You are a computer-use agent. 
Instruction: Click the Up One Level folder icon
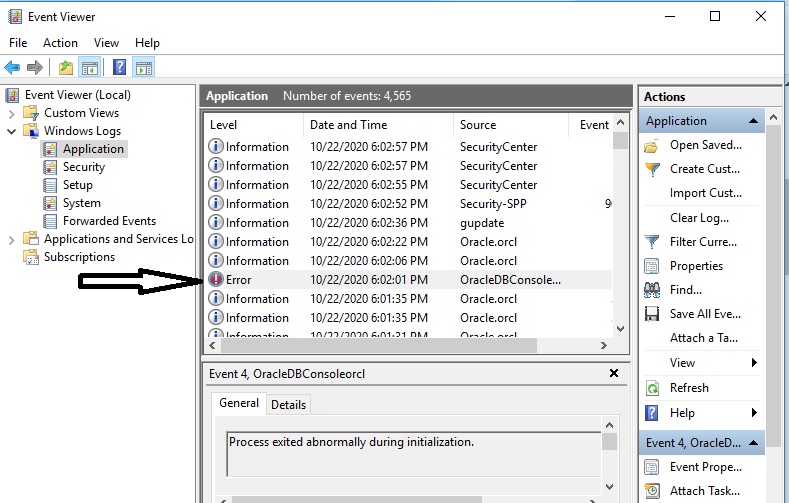pos(66,68)
